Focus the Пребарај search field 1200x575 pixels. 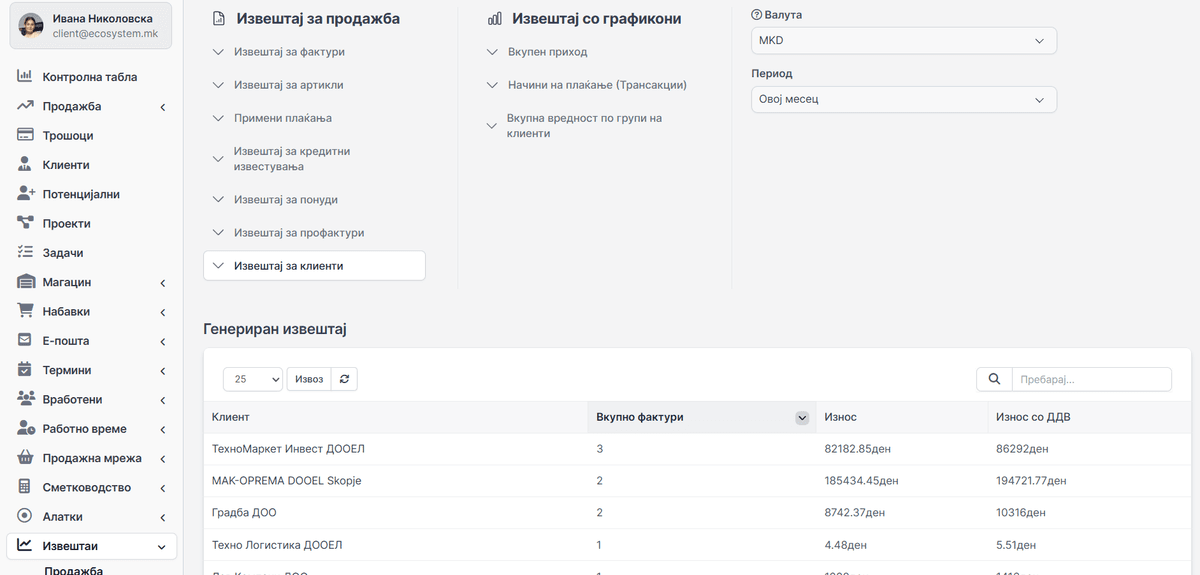(1091, 379)
